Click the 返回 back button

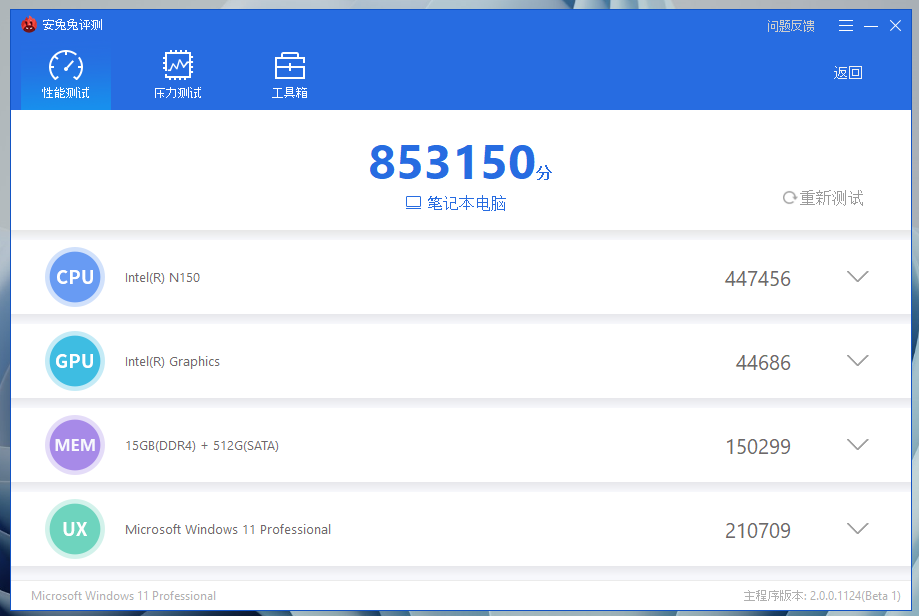[847, 73]
